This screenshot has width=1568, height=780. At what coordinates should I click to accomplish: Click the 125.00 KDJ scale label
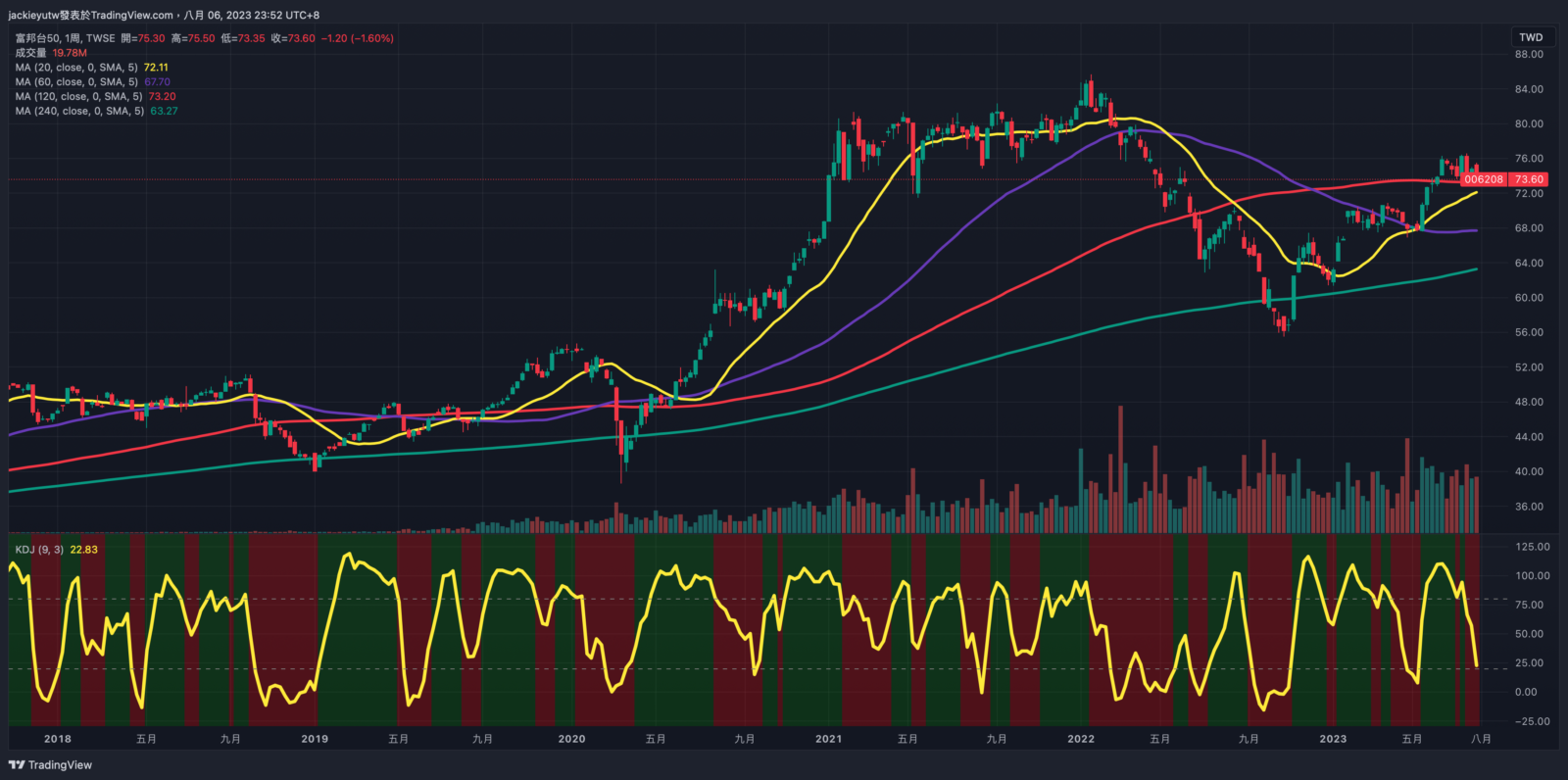(x=1532, y=547)
